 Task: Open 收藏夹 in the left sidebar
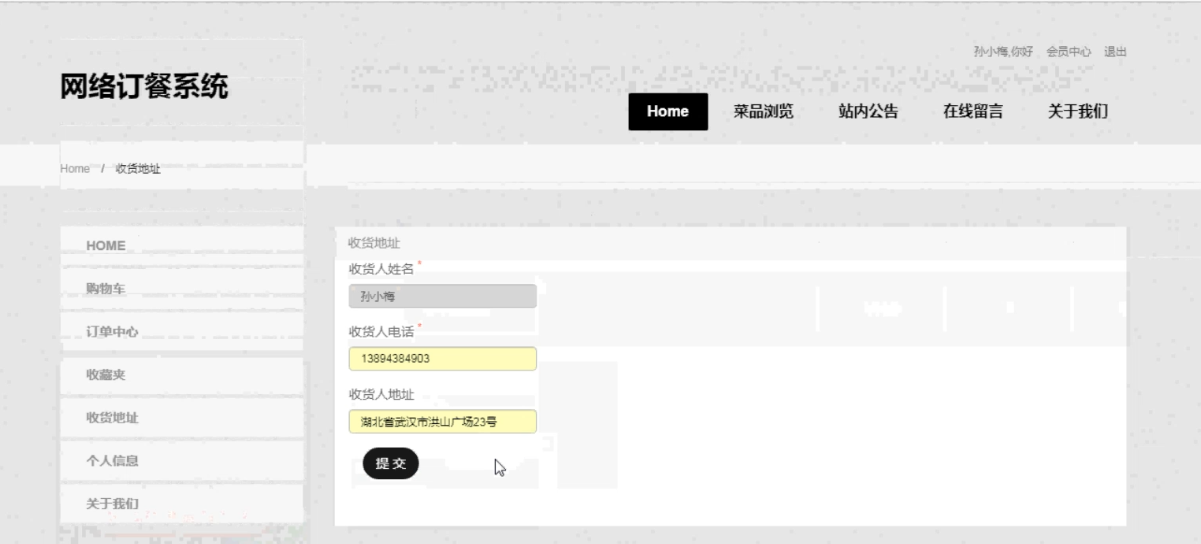point(106,375)
